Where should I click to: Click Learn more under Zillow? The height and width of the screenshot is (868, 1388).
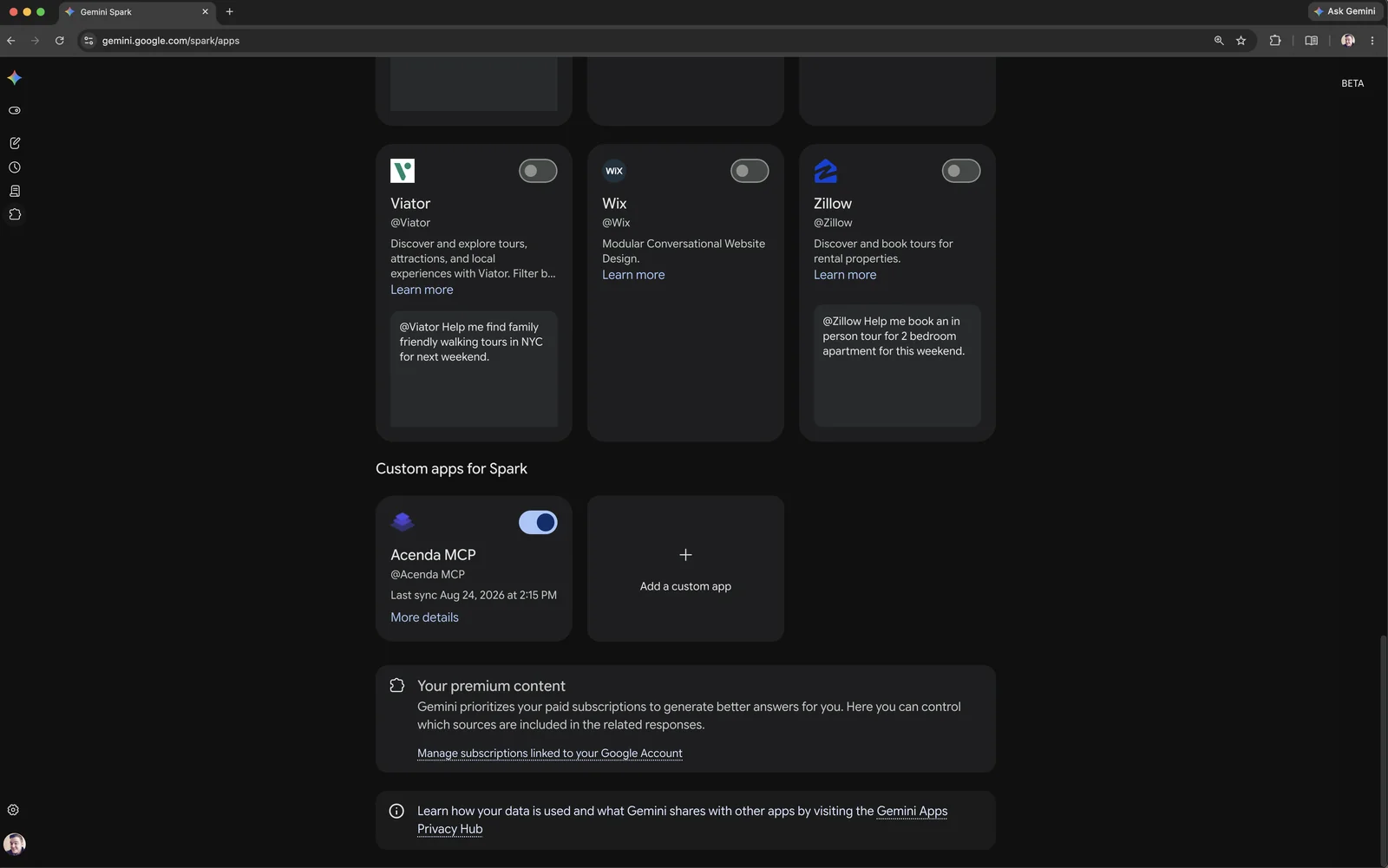point(845,275)
